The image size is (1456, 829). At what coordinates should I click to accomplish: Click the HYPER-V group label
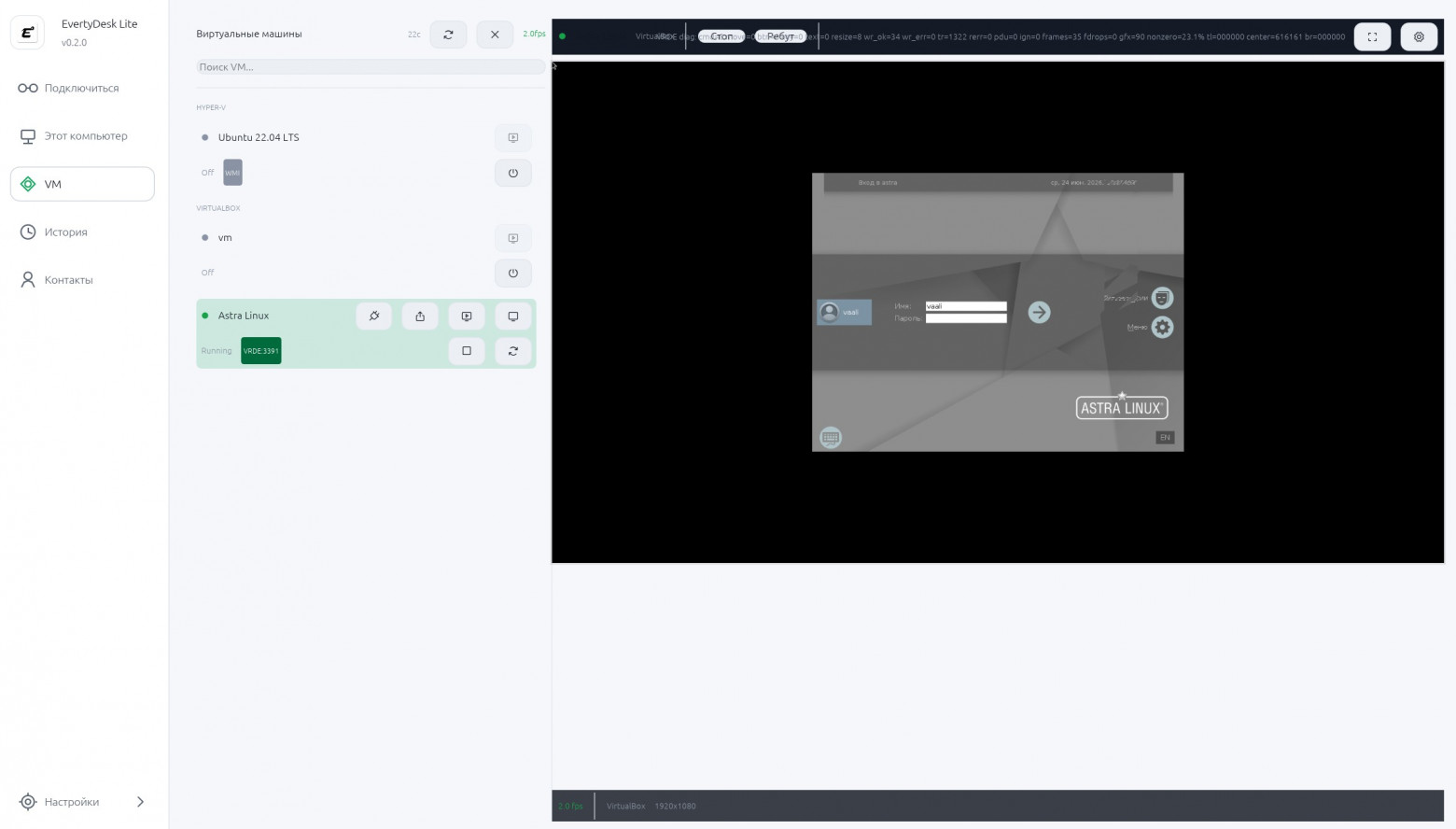pos(211,107)
